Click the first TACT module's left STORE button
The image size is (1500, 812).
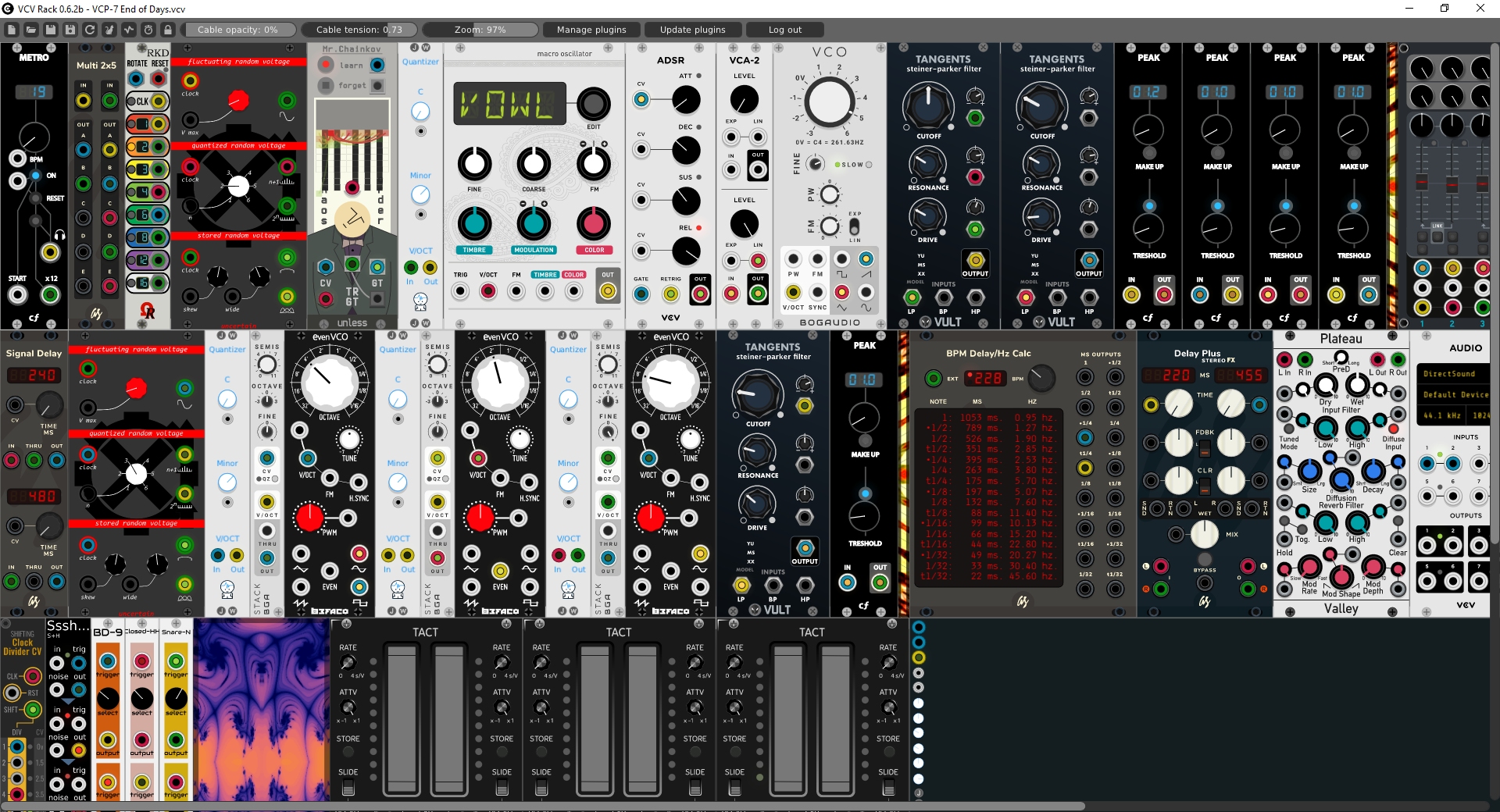(x=348, y=752)
